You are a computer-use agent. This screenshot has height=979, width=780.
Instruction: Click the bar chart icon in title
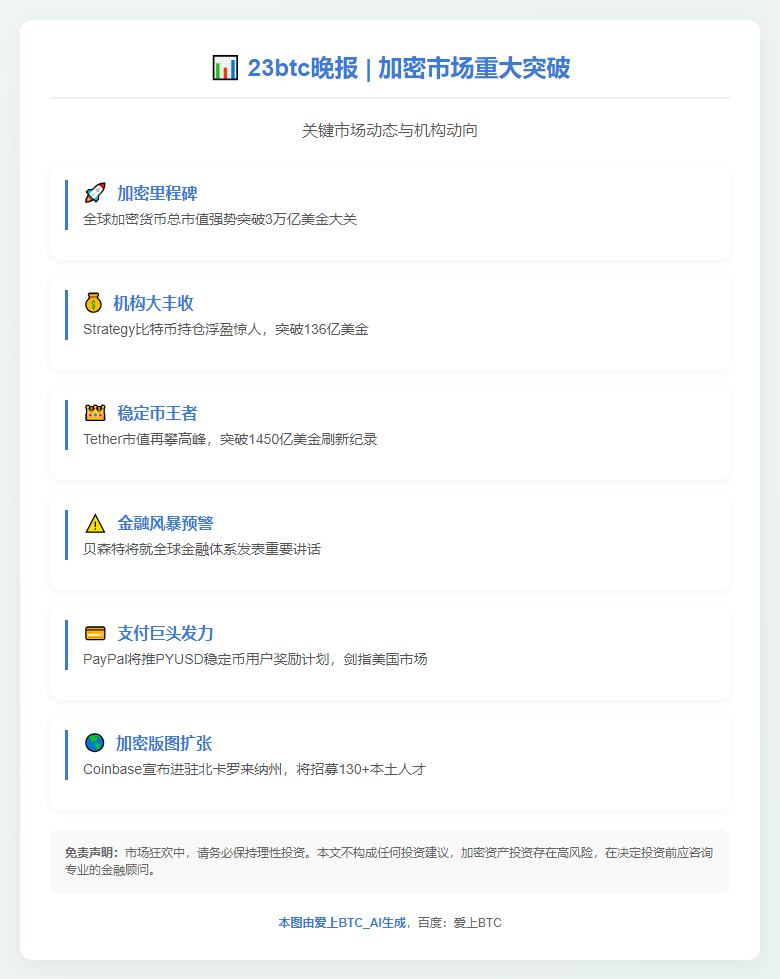click(x=225, y=67)
